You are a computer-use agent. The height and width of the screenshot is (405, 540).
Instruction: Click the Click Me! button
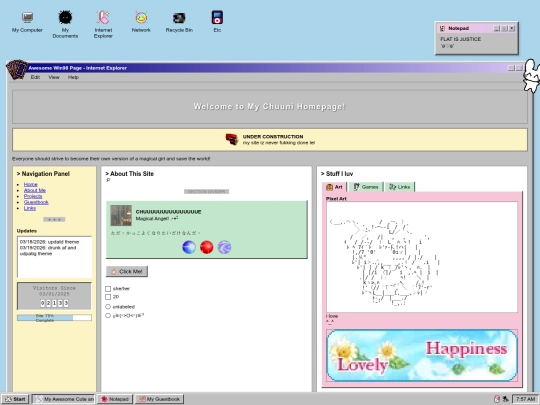click(x=127, y=271)
